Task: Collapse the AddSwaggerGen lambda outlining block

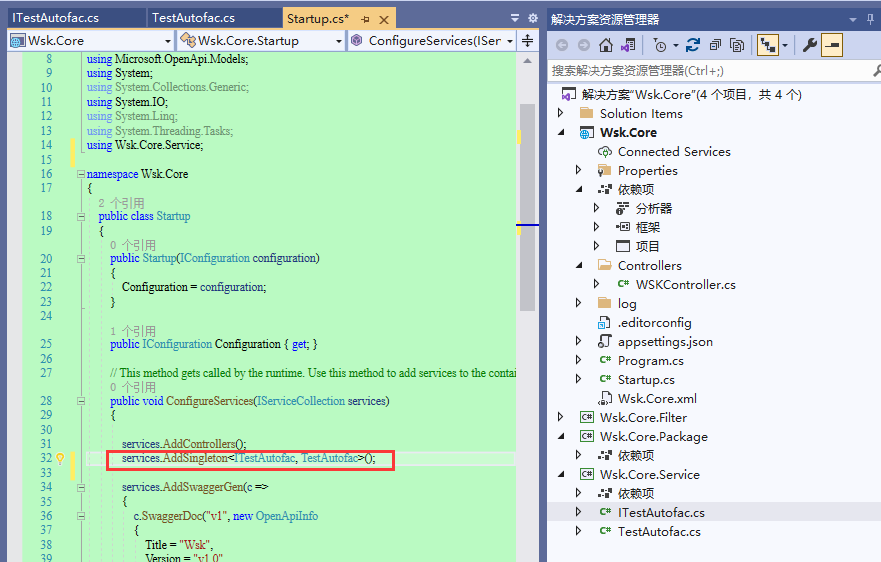Action: [x=81, y=487]
